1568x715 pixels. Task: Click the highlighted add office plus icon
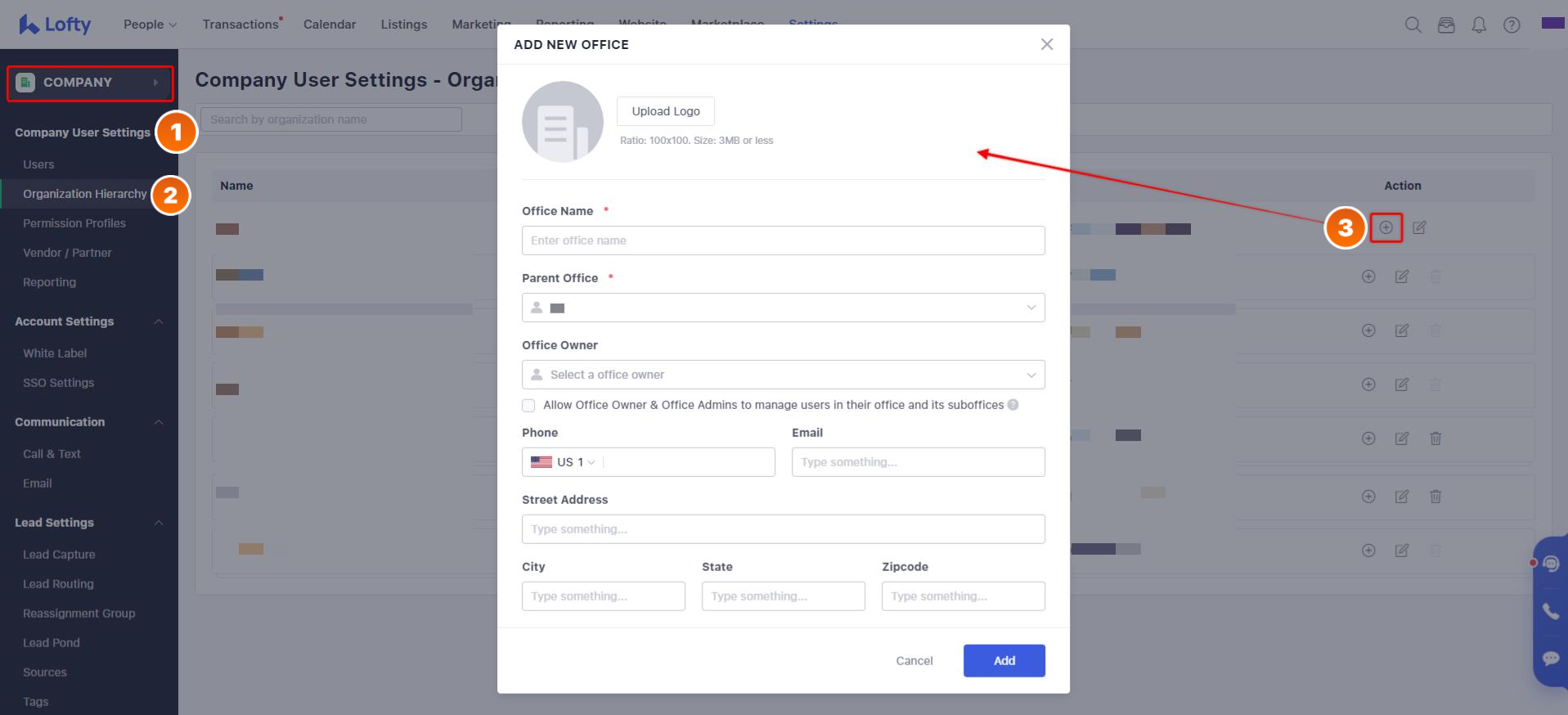pyautogui.click(x=1386, y=227)
